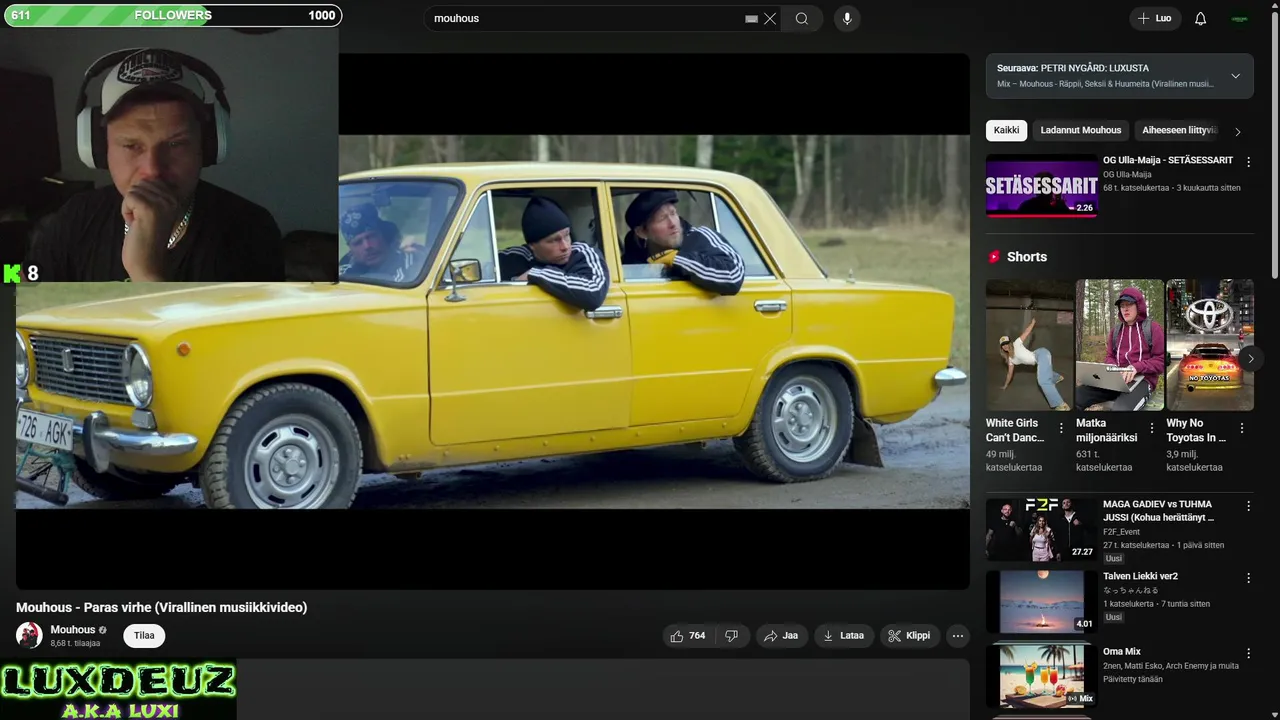Click the Oma Mix title text
Image resolution: width=1280 pixels, height=720 pixels.
(1122, 652)
